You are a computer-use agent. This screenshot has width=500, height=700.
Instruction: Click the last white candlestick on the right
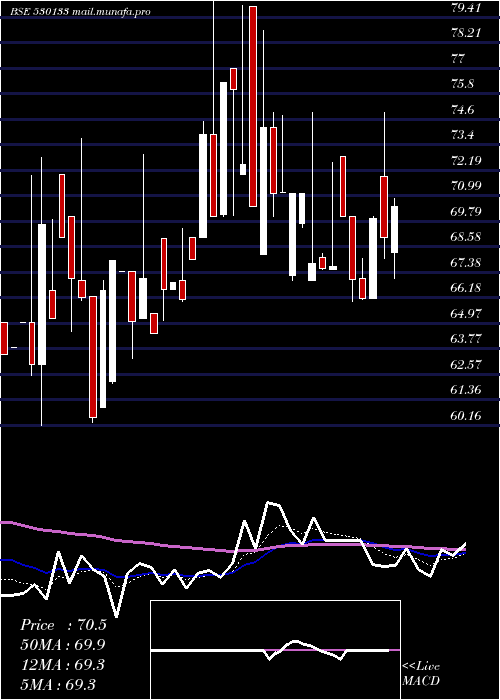[x=394, y=229]
